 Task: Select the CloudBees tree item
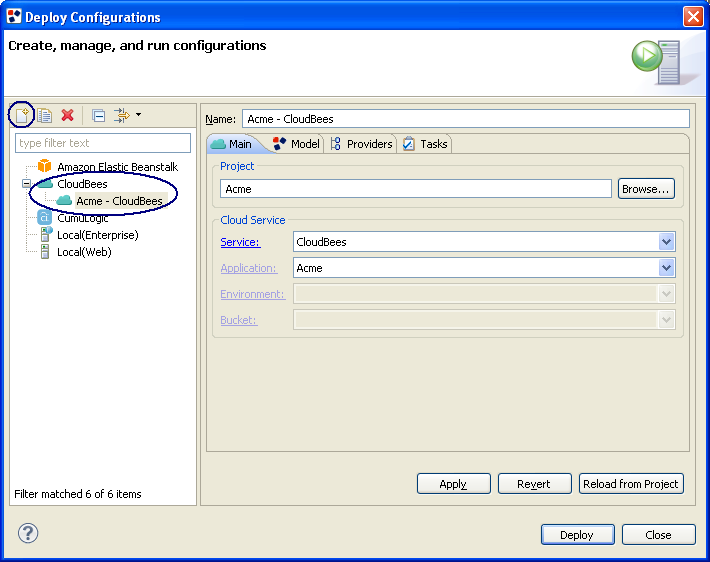click(82, 184)
